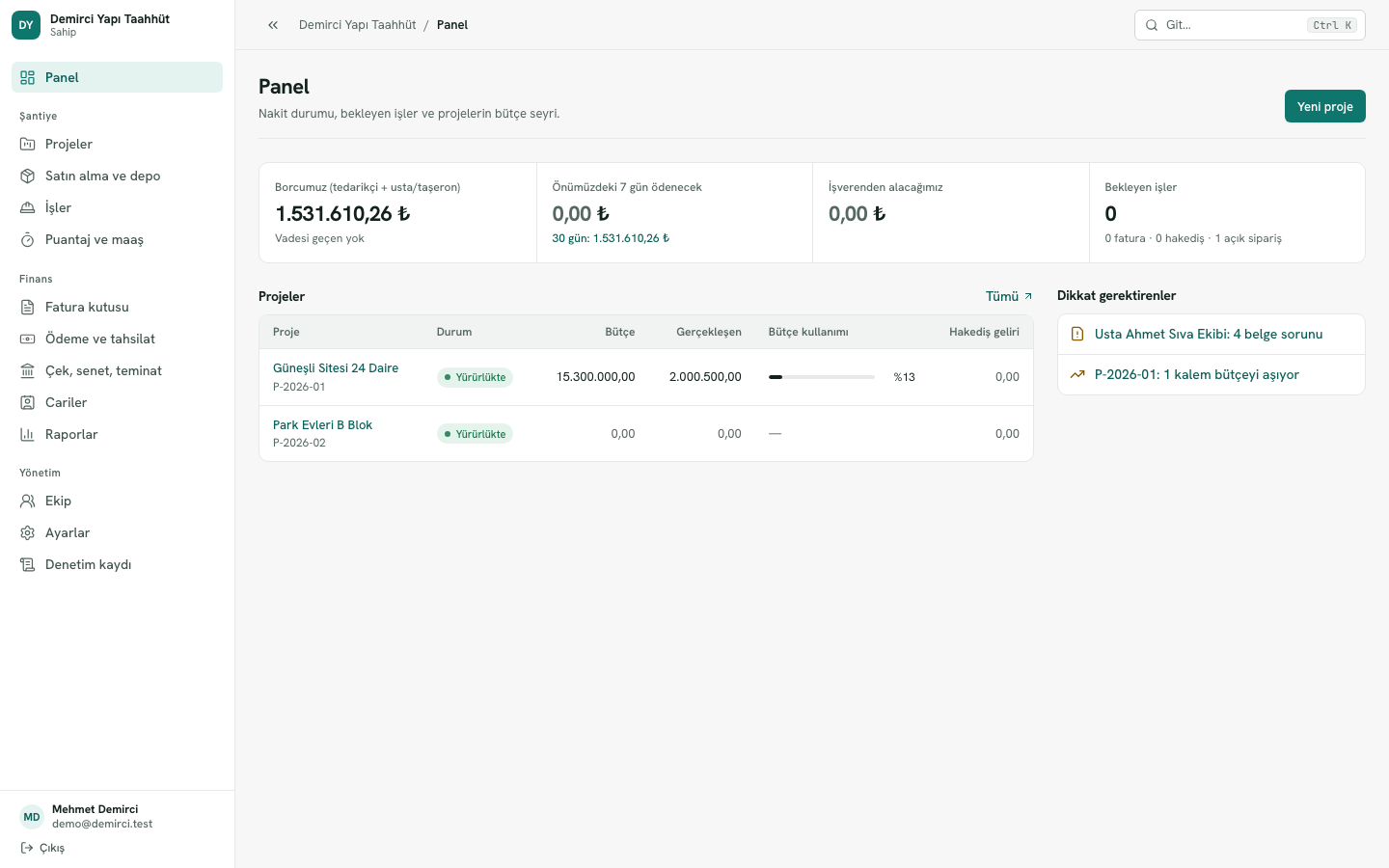Click the Fatura kutusu document icon
The height and width of the screenshot is (868, 1389).
tap(28, 307)
